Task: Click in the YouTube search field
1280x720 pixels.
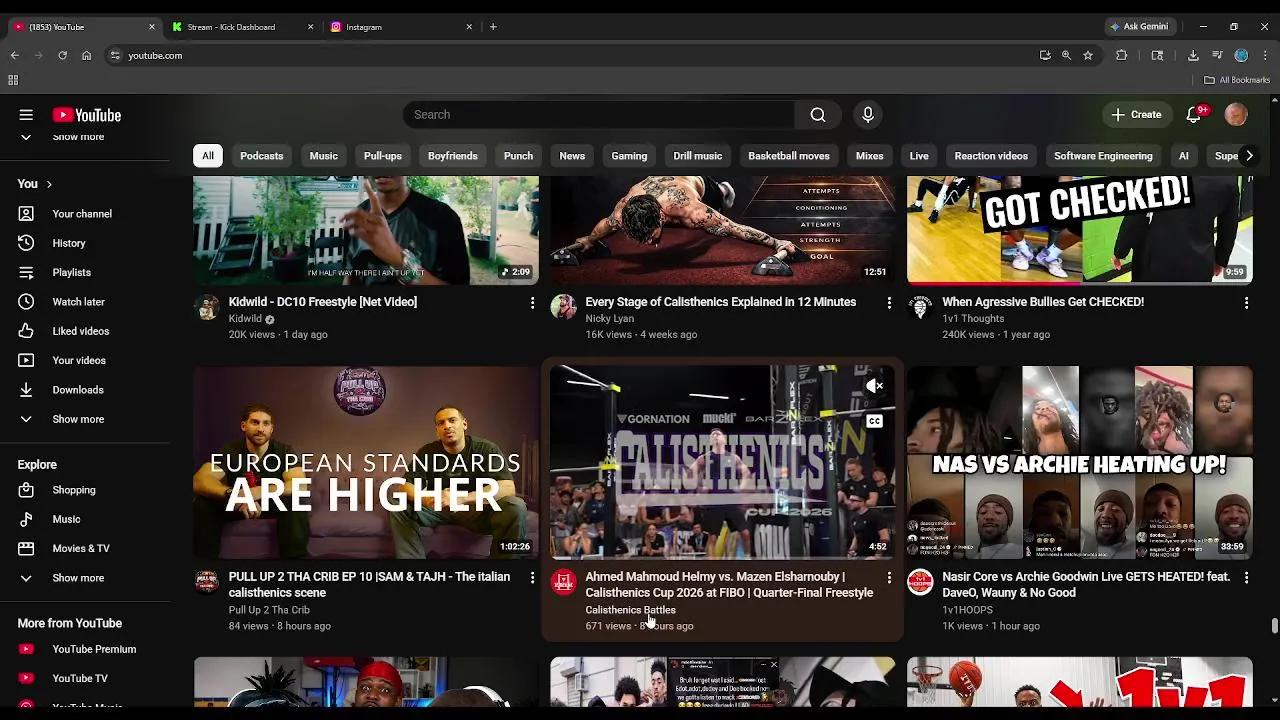Action: coord(599,115)
